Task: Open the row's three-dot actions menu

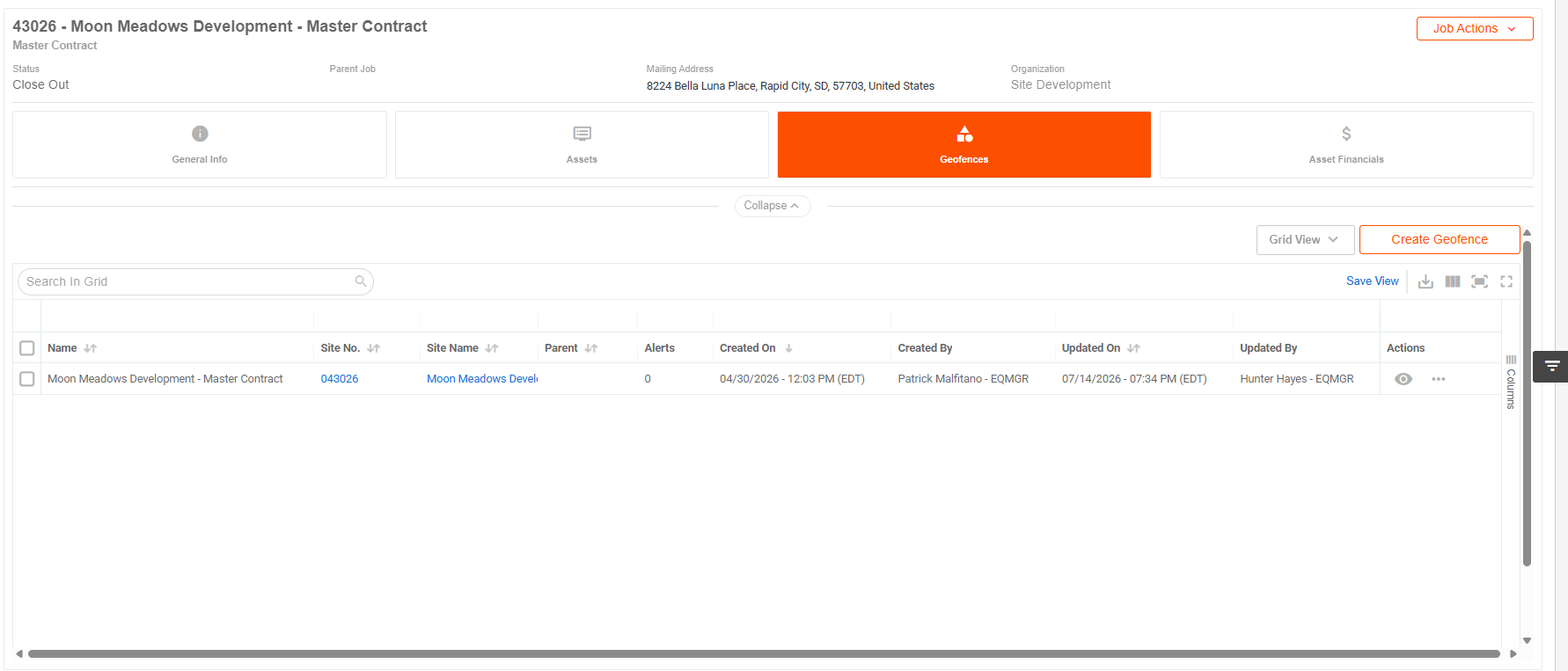Action: click(1439, 379)
